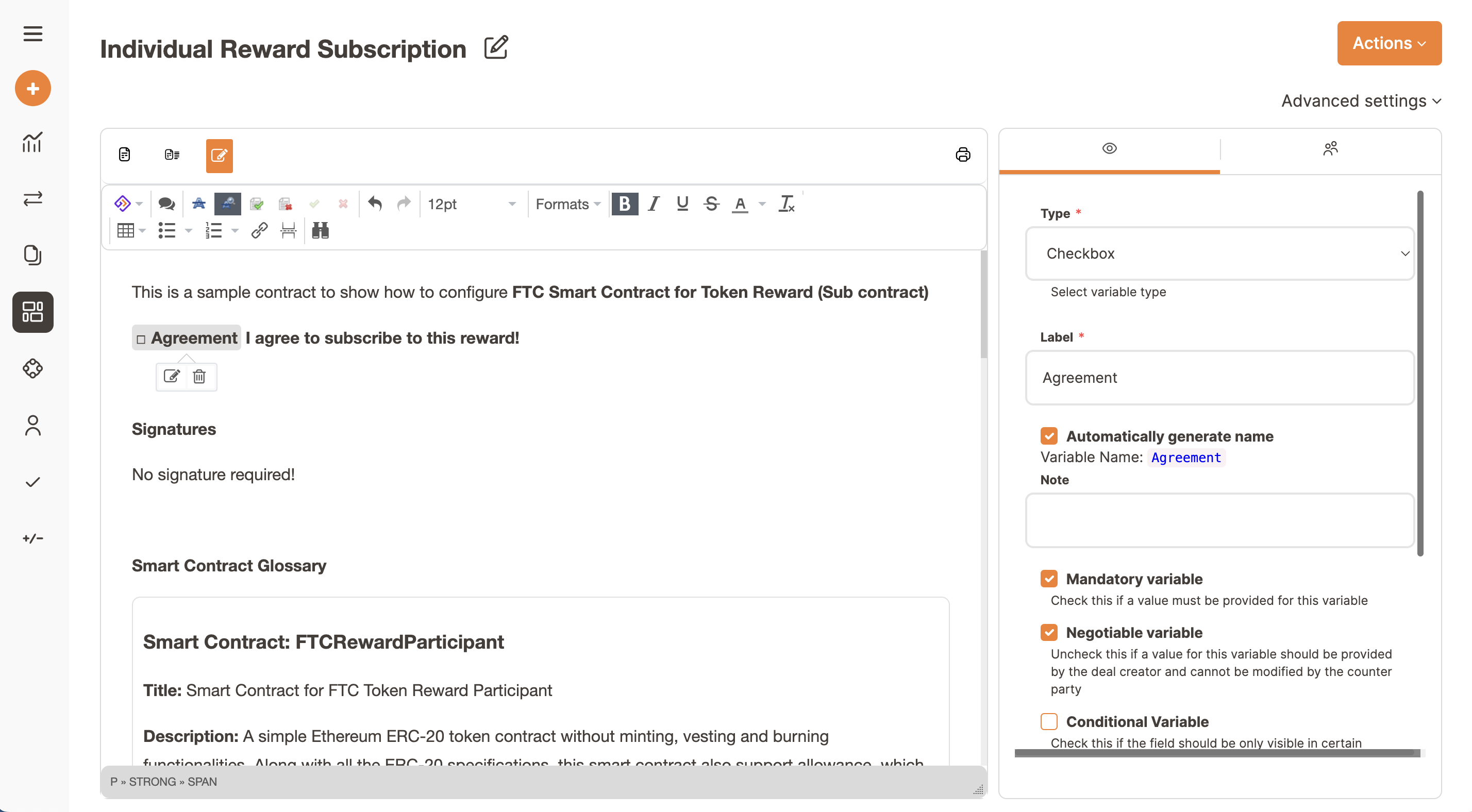Uncheck Automatically generate name
The width and height of the screenshot is (1472, 812).
pyautogui.click(x=1049, y=436)
